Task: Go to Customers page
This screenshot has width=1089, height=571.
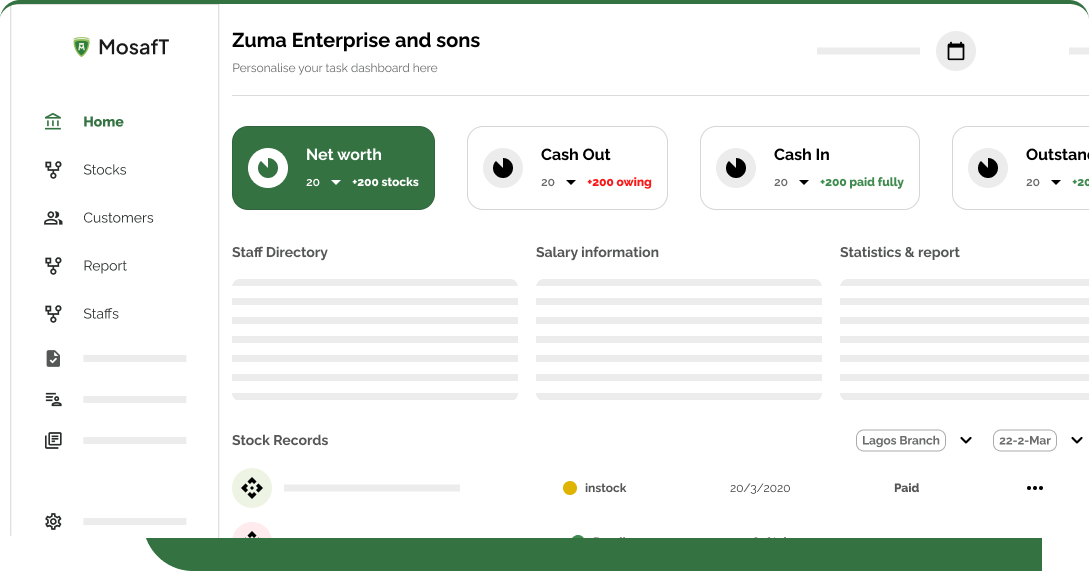Action: 118,217
